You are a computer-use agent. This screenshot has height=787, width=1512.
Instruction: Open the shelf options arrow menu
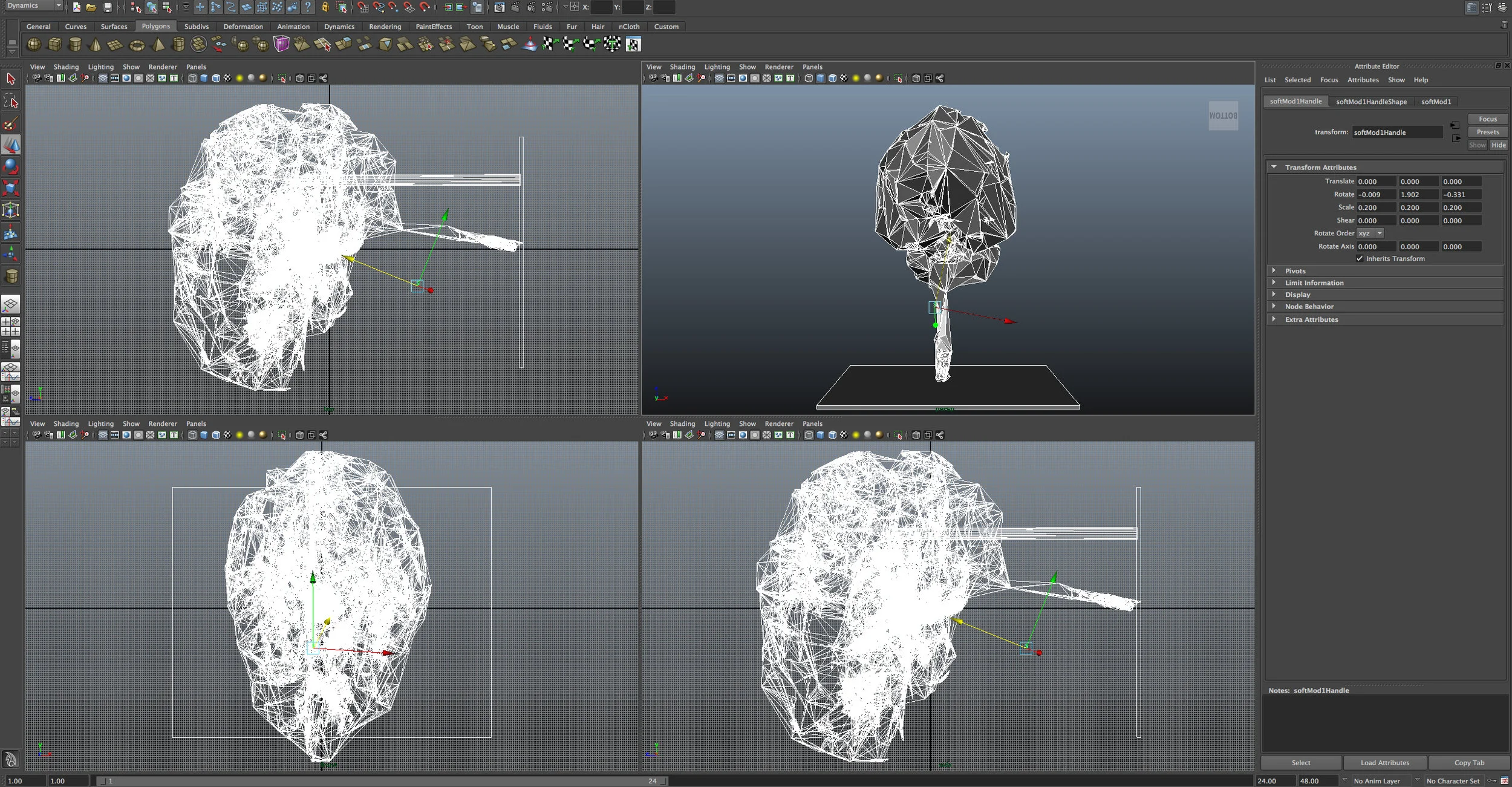click(x=11, y=51)
